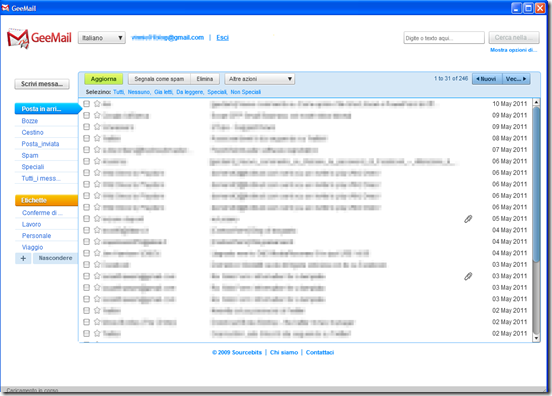Click the search text field
The image size is (552, 396).
(x=444, y=38)
